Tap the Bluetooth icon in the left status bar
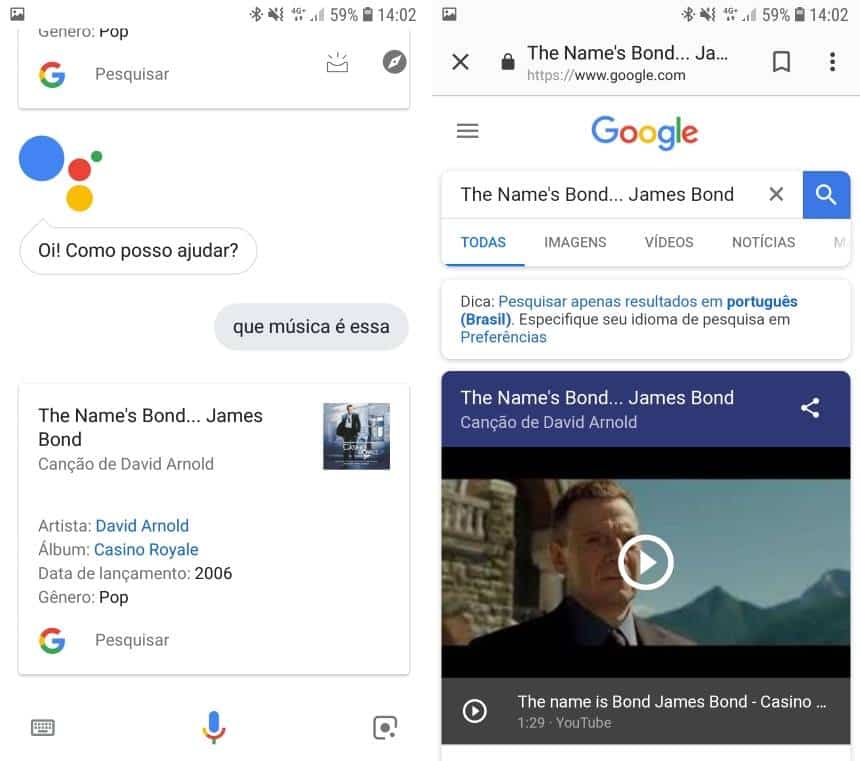Image resolution: width=860 pixels, height=761 pixels. pyautogui.click(x=256, y=14)
